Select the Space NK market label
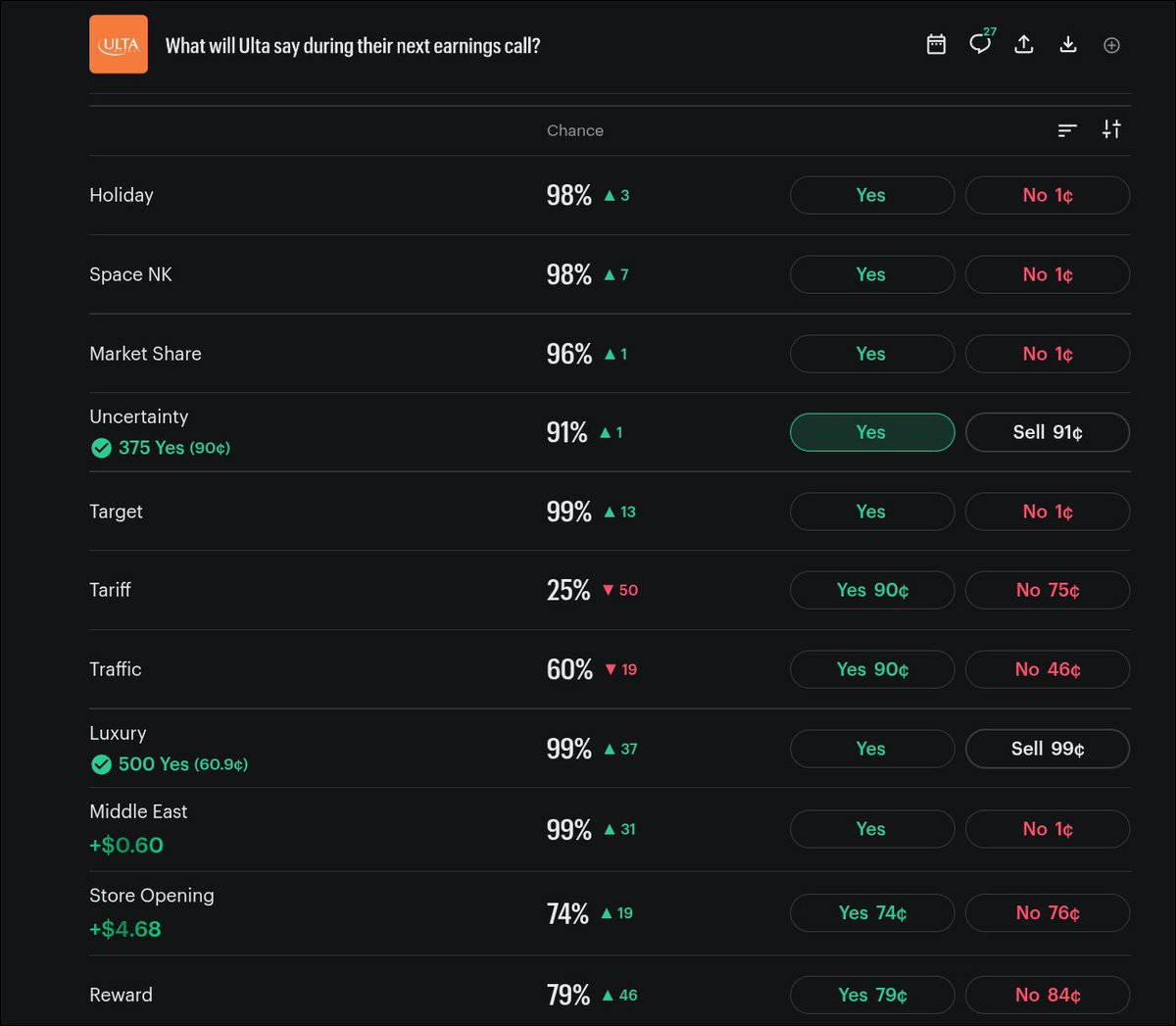Screen dimensions: 1176x1026 [130, 274]
